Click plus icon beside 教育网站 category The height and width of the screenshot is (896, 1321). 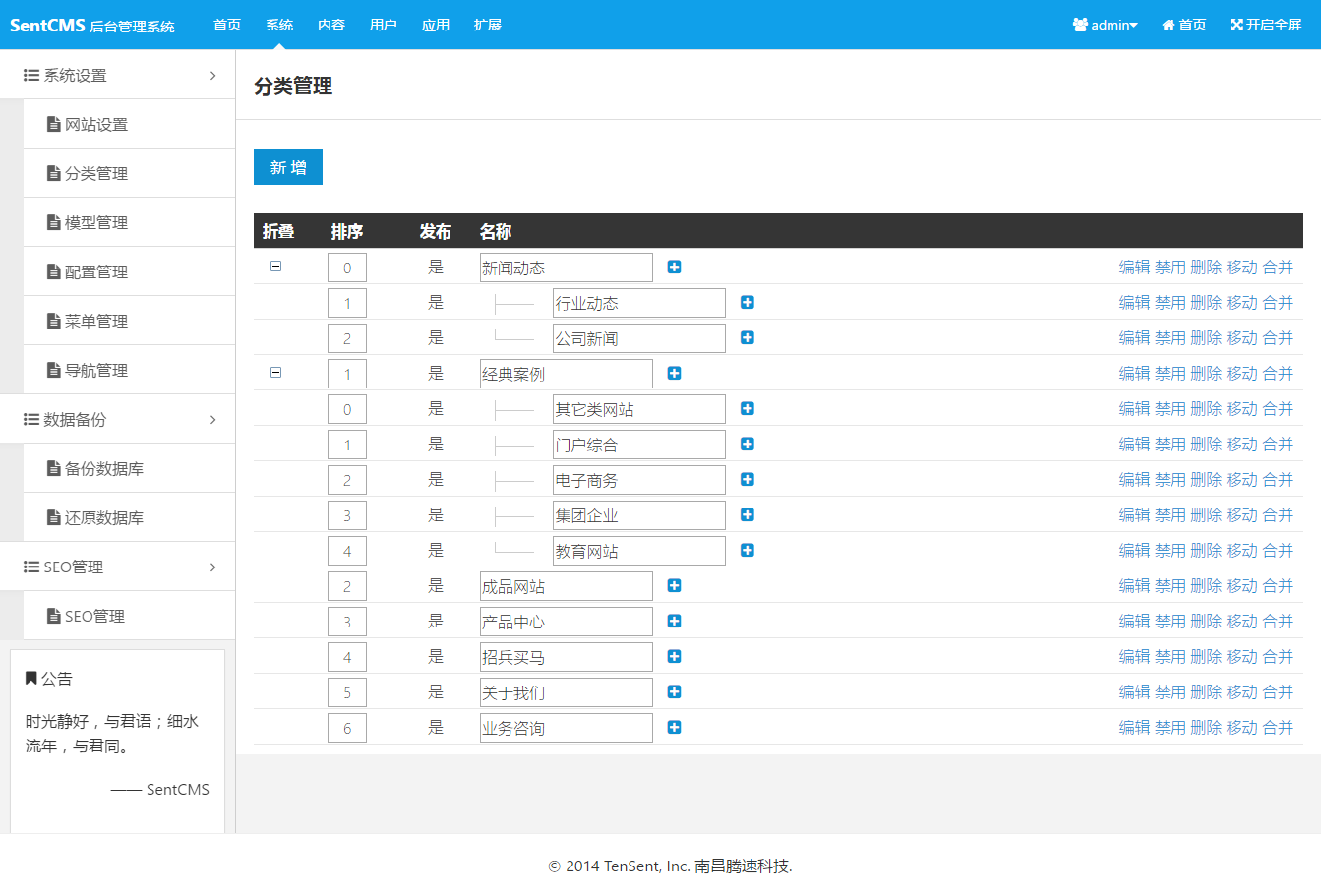point(748,550)
